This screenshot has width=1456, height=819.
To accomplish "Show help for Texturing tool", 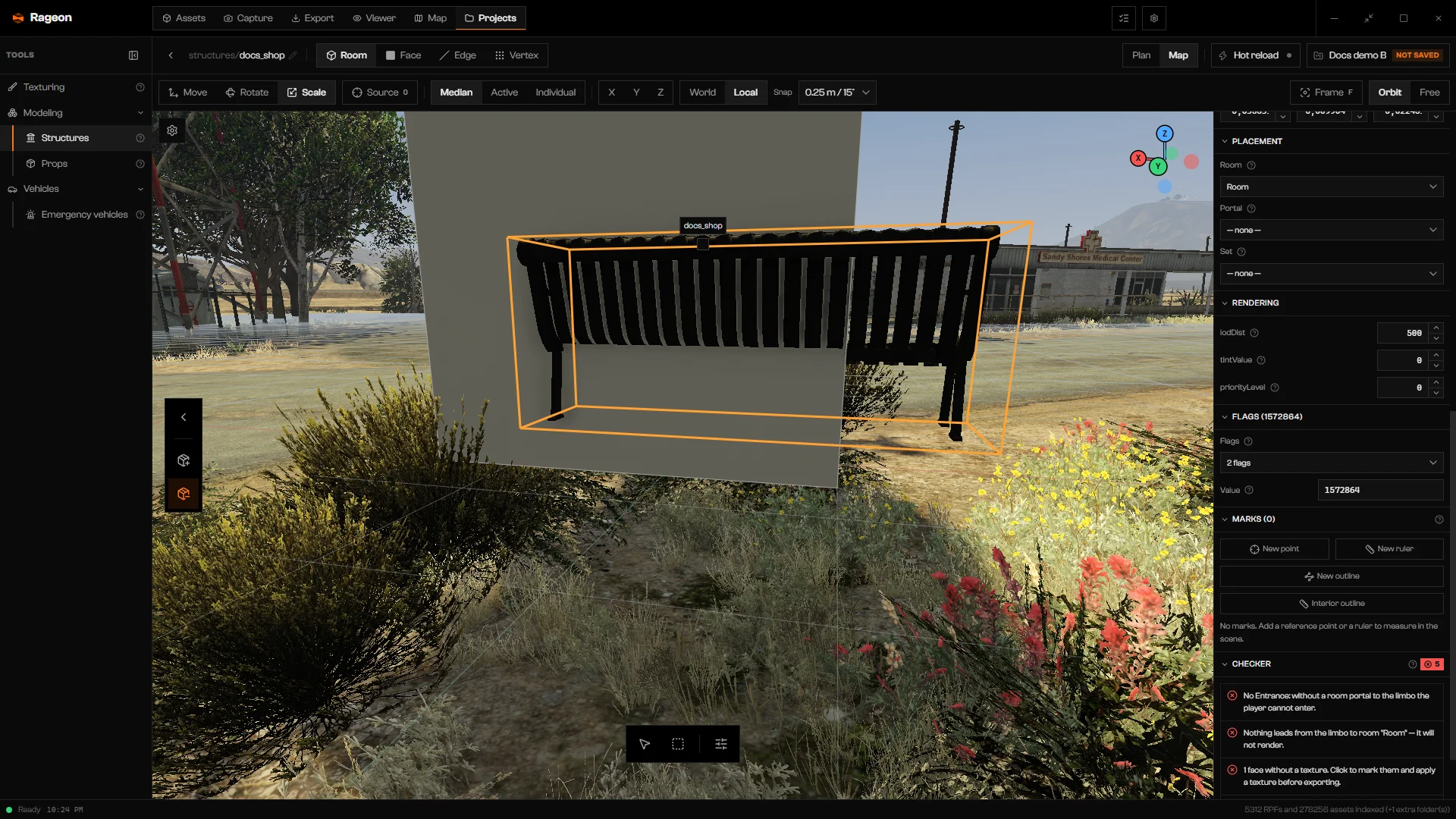I will click(140, 87).
